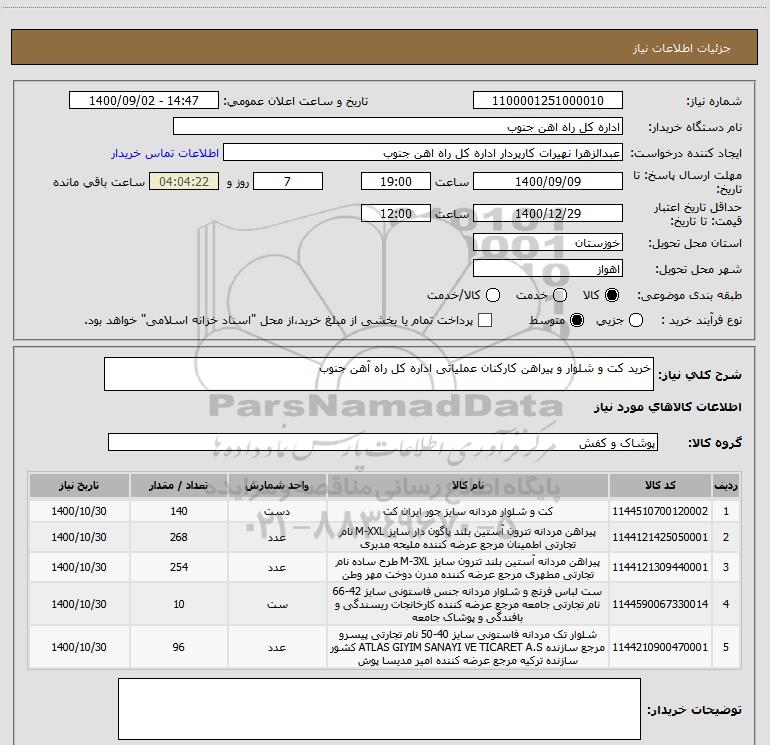This screenshot has width=770, height=745.
Task: Click the deadline time field 19:00
Action: [x=396, y=181]
